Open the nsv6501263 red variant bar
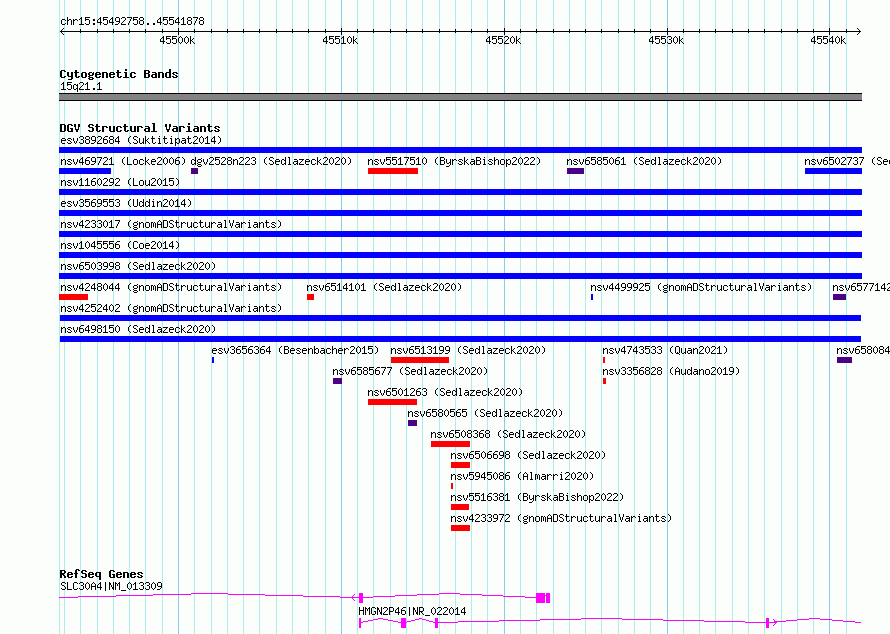The height and width of the screenshot is (634, 890). [x=392, y=402]
